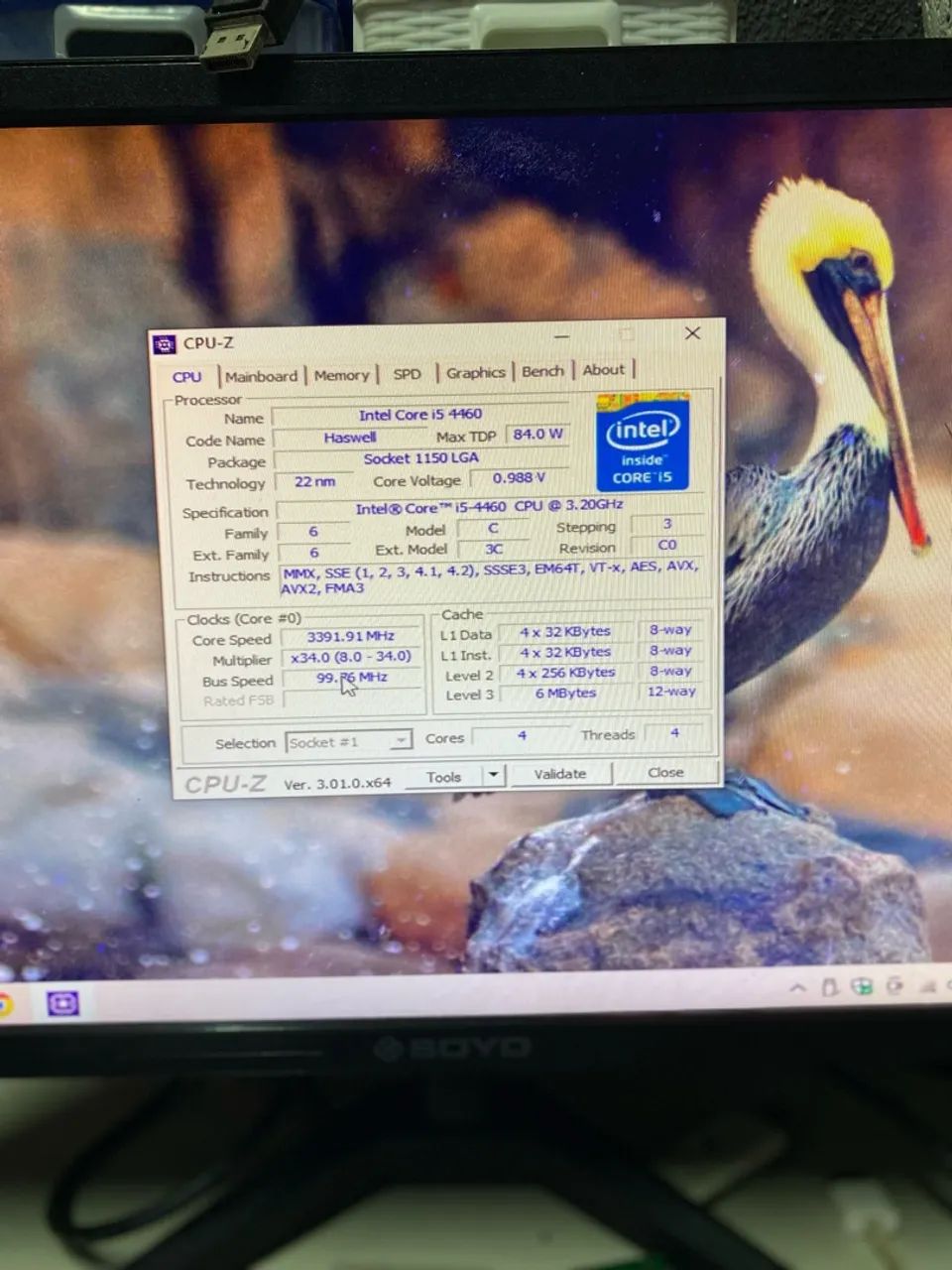The width and height of the screenshot is (952, 1270).
Task: Open the Chrome icon on the taskbar
Action: [x=5, y=1004]
